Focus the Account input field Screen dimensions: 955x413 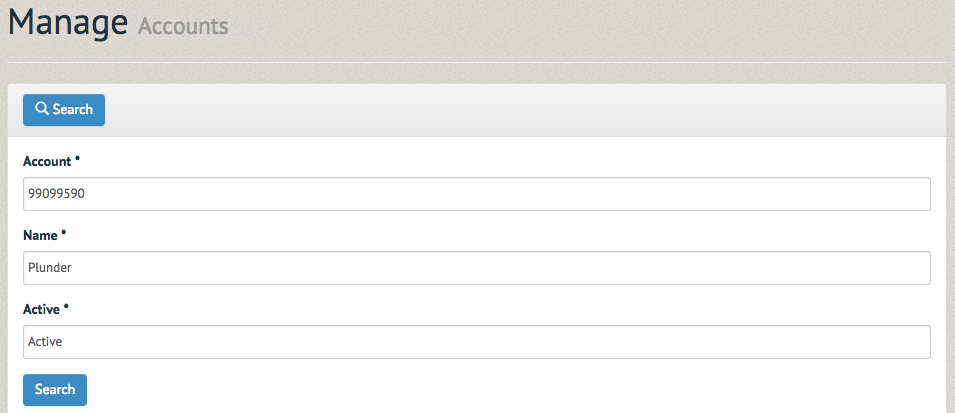coord(477,194)
